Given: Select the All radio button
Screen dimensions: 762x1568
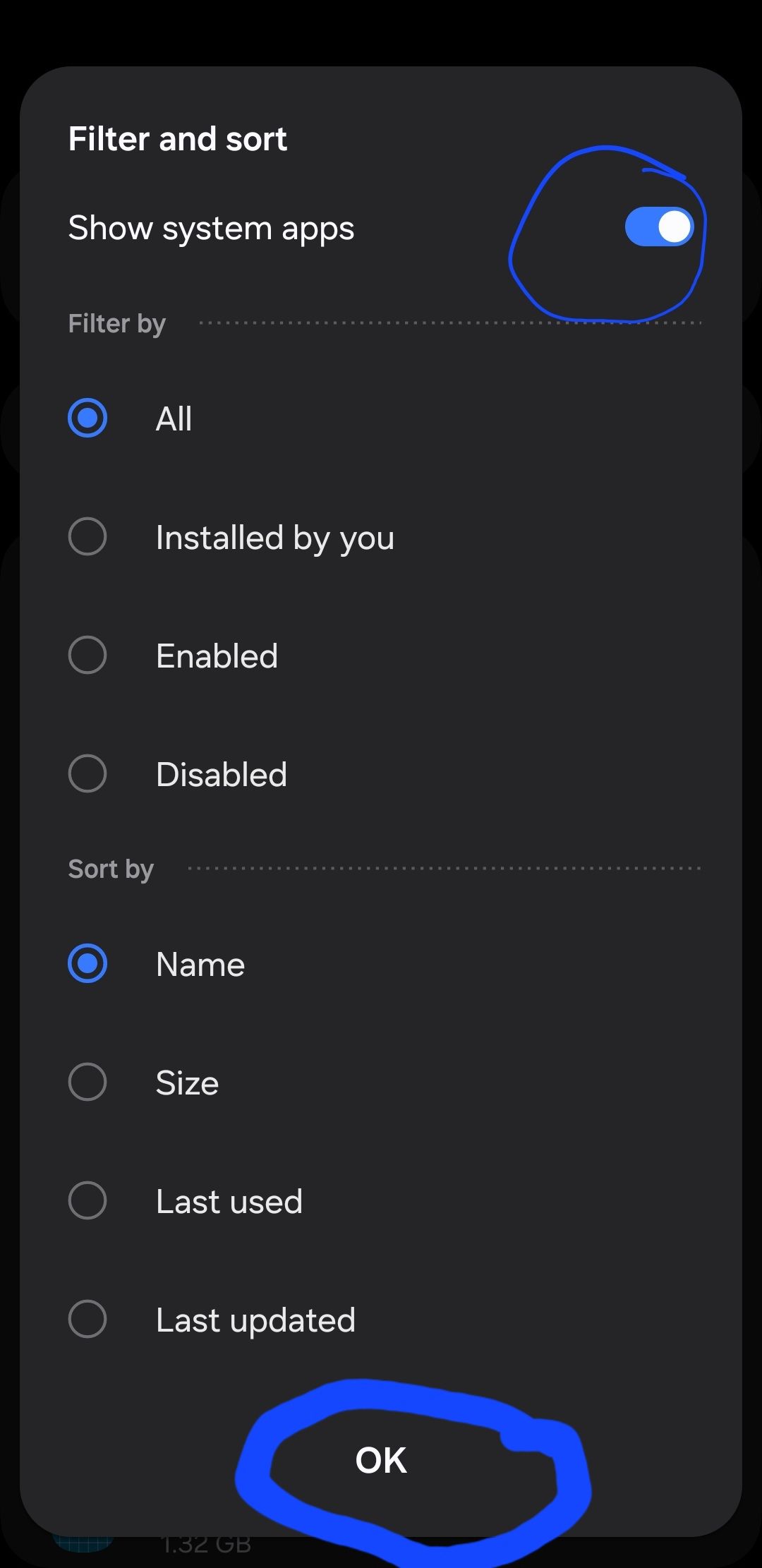Looking at the screenshot, I should pos(87,418).
